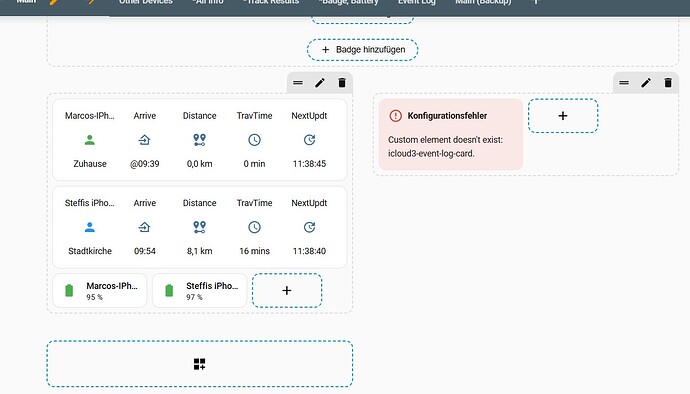Click the 97 % battery value
This screenshot has height=394, width=690.
pyautogui.click(x=194, y=297)
